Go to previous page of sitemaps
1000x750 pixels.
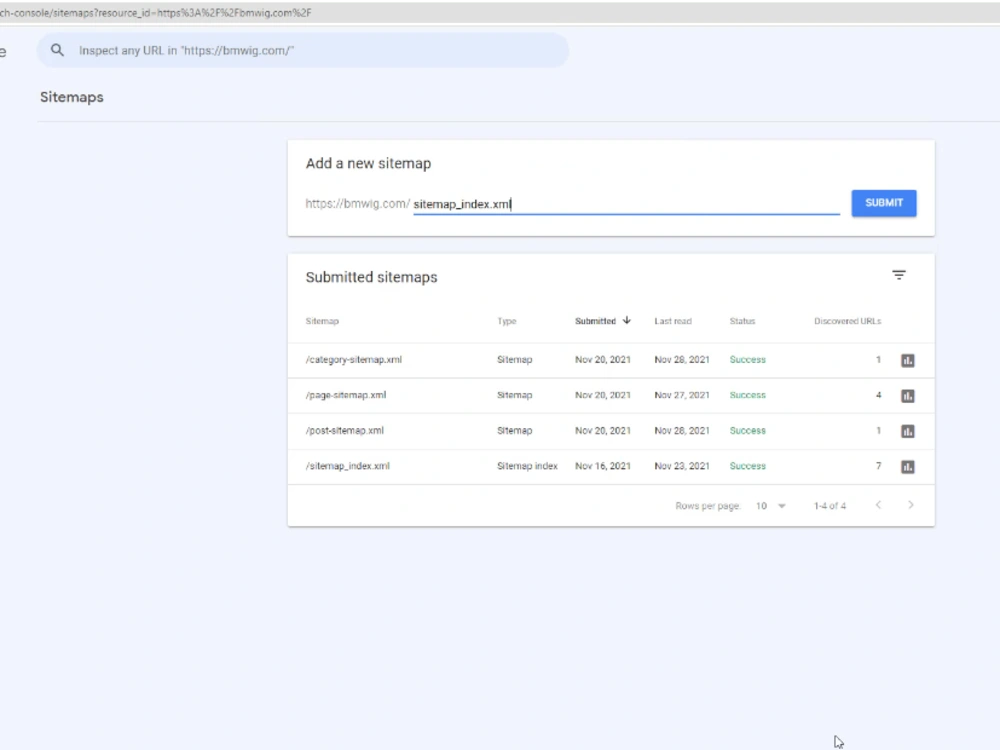click(878, 505)
